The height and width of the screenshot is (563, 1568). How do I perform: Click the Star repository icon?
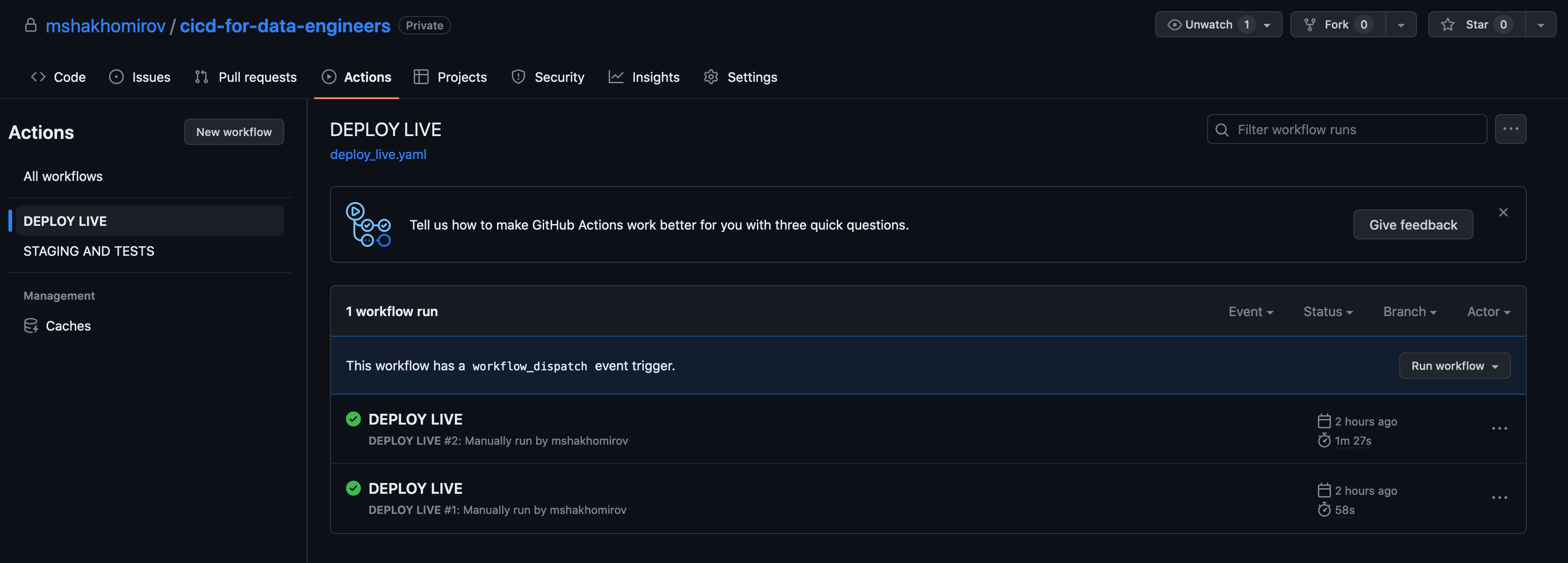coord(1447,25)
